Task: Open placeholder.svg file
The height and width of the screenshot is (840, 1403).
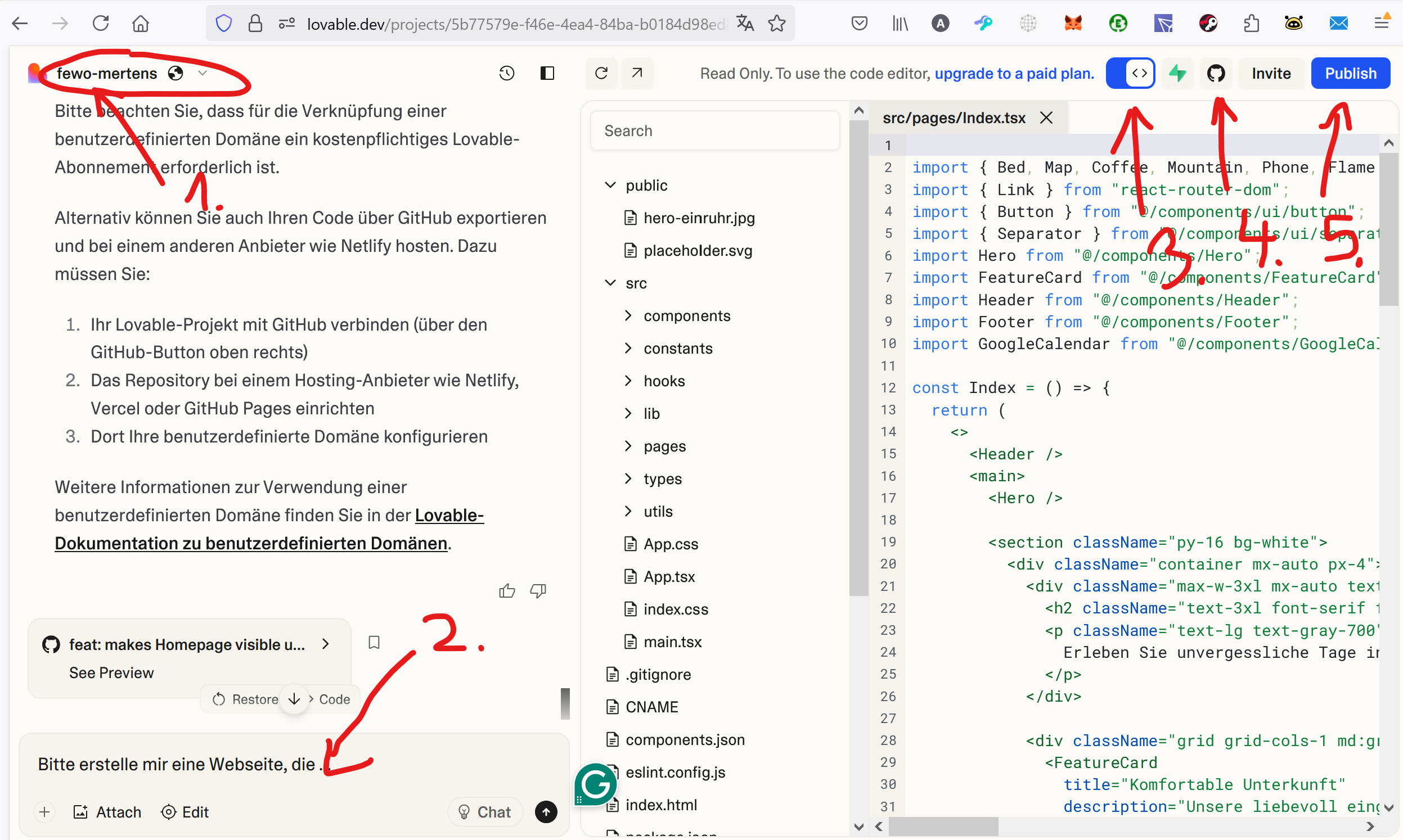Action: (x=688, y=251)
